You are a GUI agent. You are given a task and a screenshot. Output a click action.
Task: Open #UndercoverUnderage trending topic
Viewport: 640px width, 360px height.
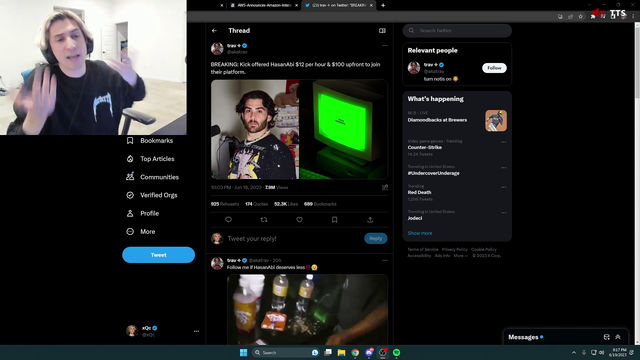pos(433,173)
